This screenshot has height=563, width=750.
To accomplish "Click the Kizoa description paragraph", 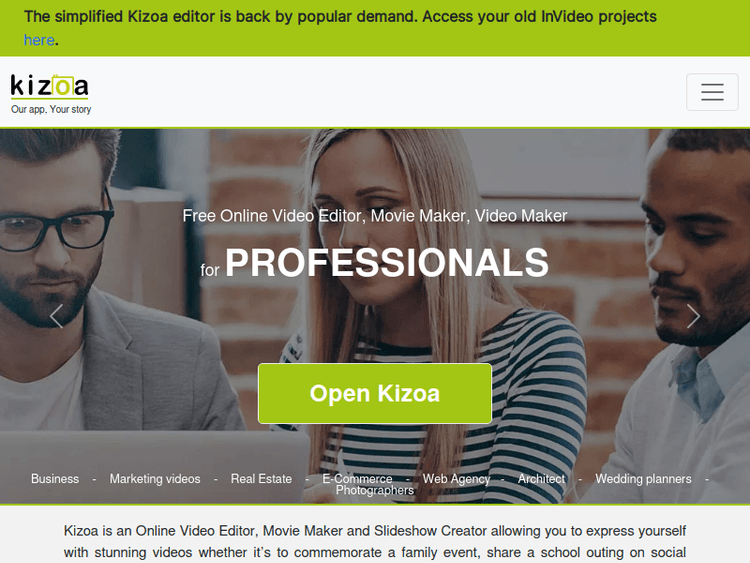I will point(375,542).
